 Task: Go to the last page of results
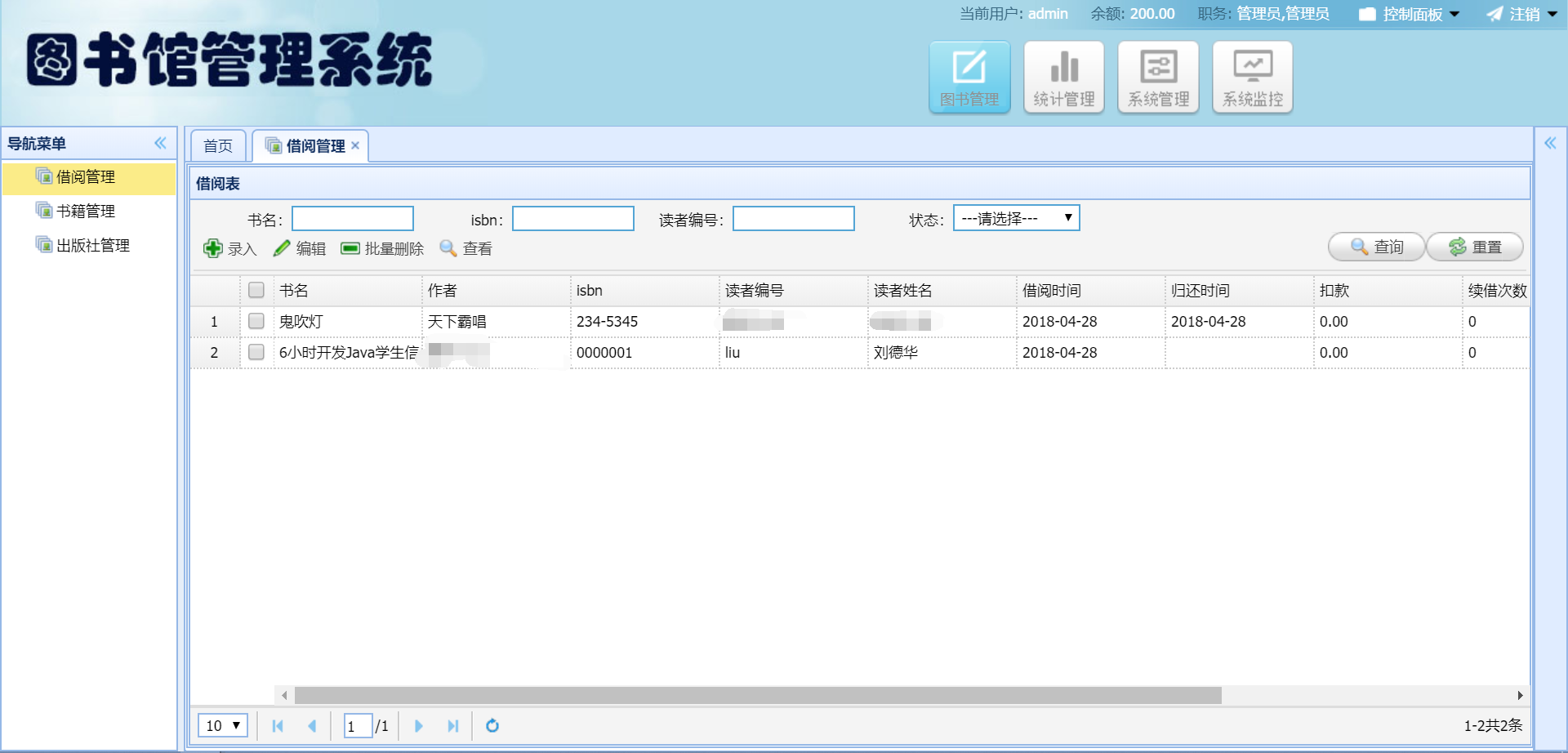coord(453,726)
